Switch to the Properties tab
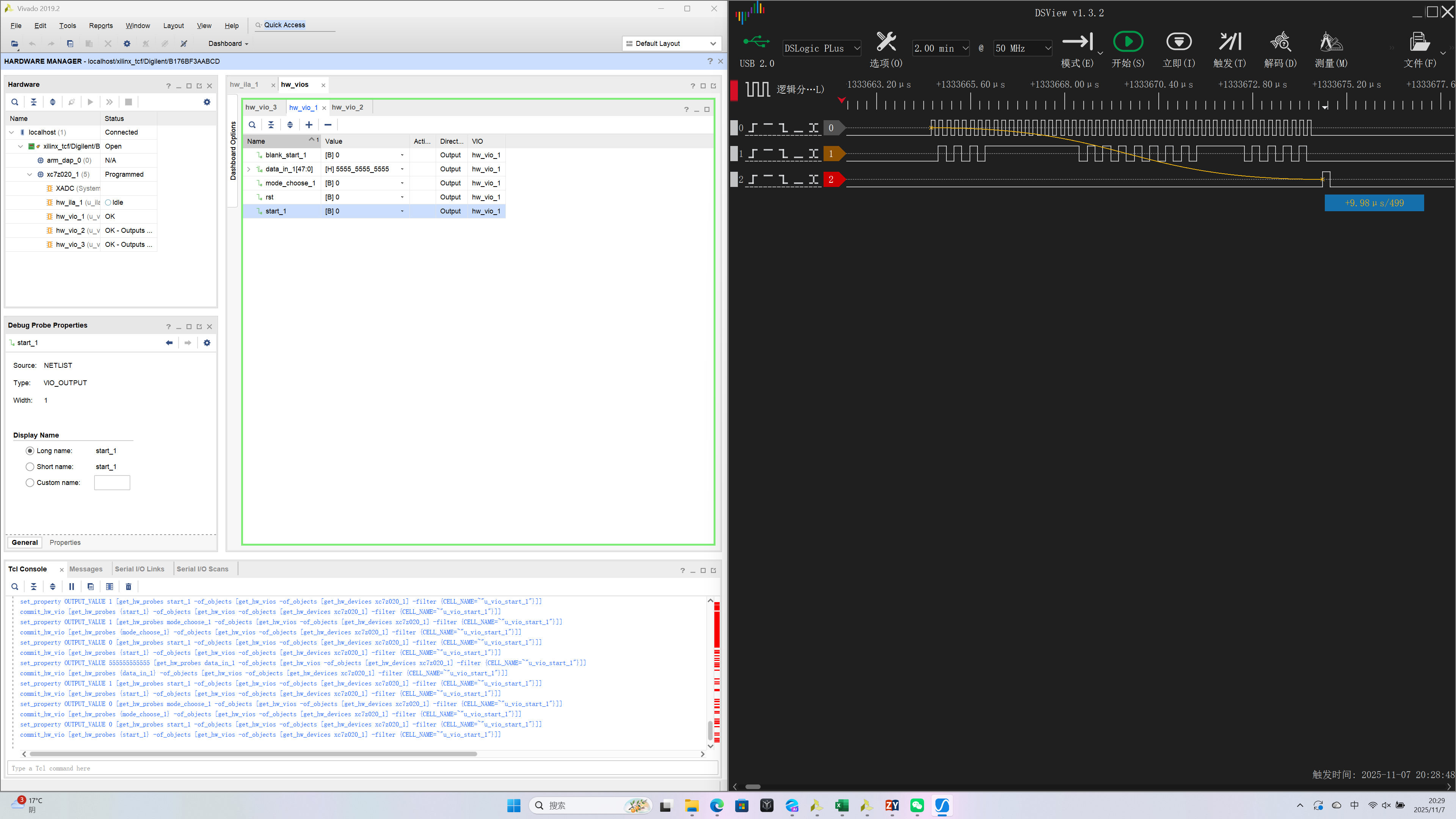Viewport: 1456px width, 819px height. pos(65,543)
